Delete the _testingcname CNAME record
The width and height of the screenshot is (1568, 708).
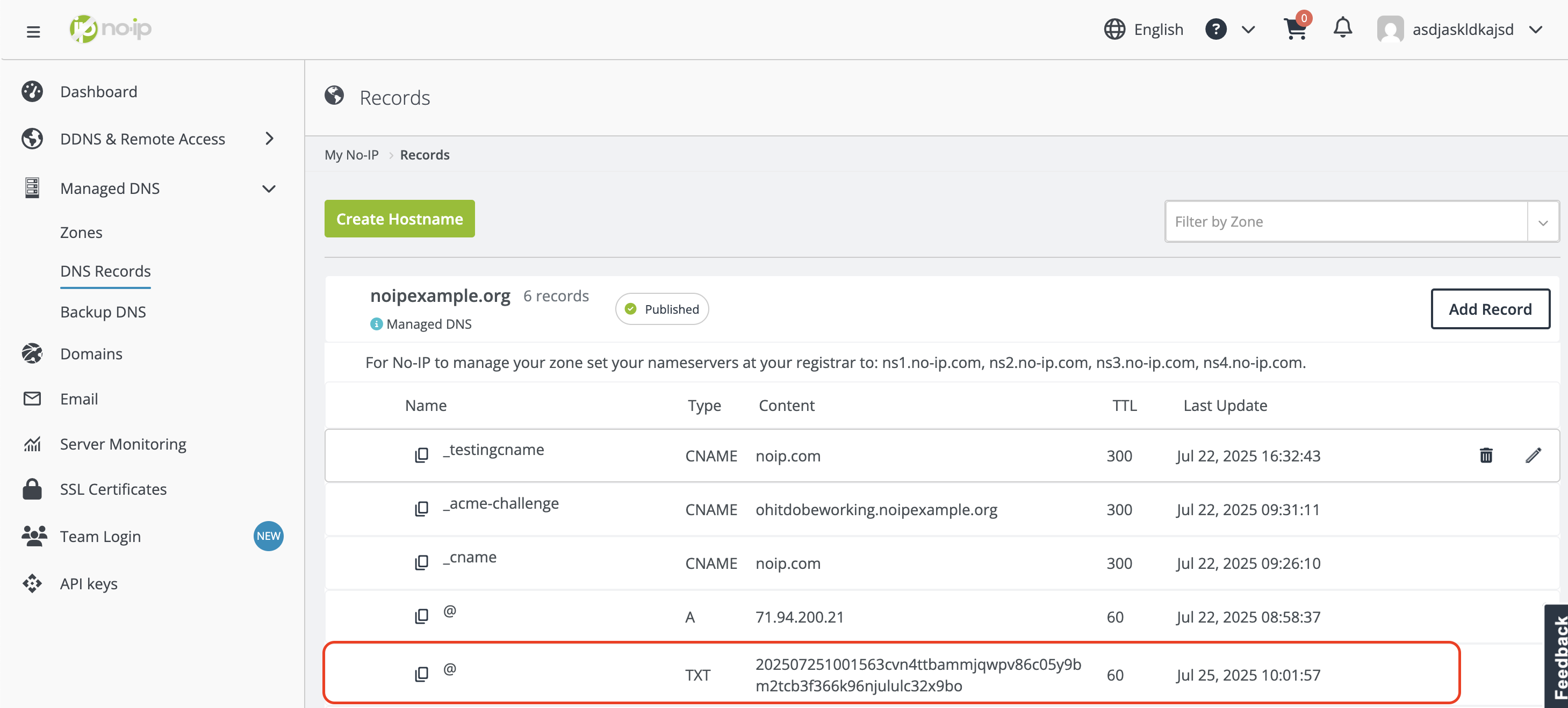tap(1486, 455)
